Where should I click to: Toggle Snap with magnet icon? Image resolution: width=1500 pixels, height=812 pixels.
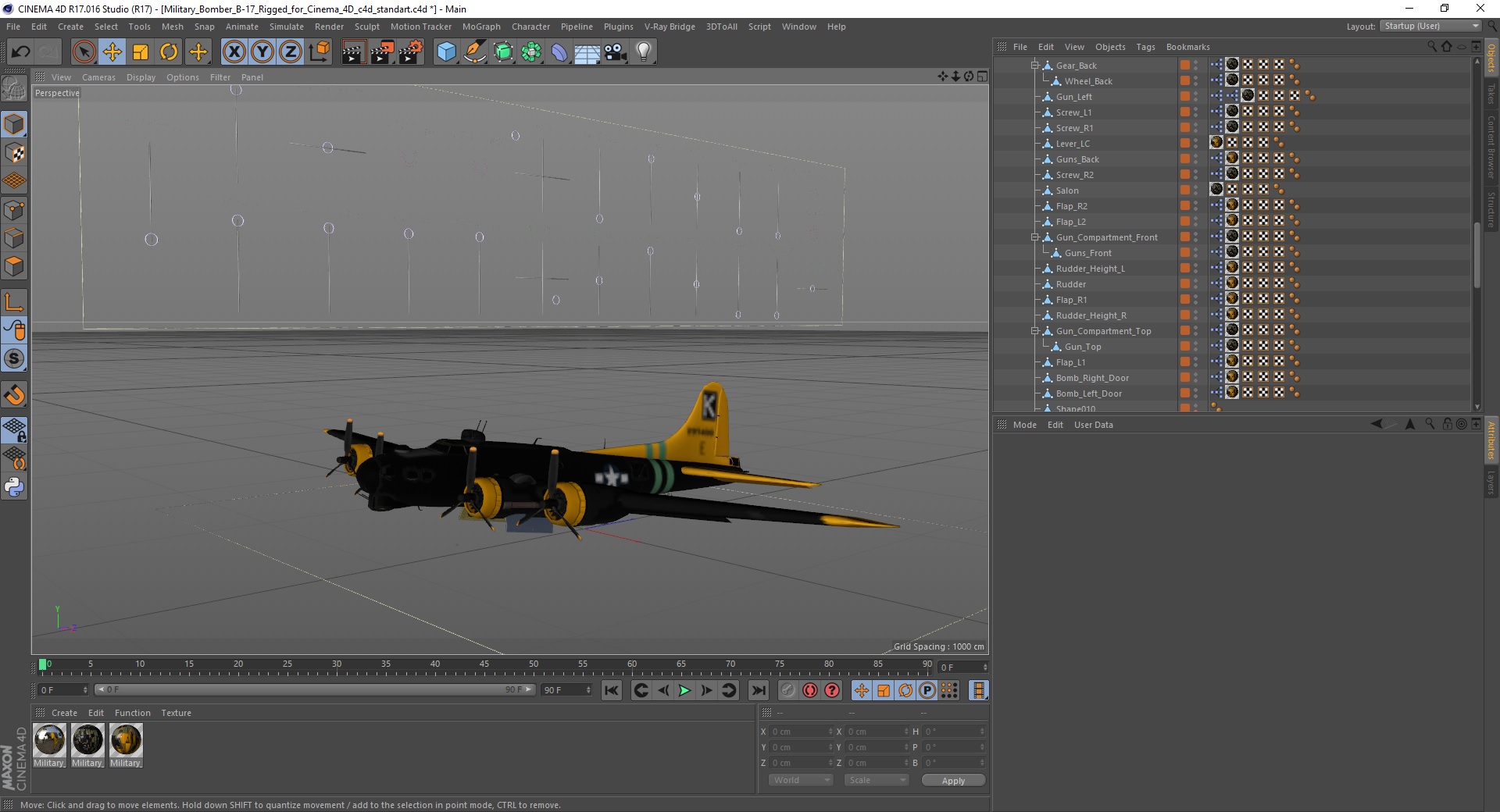pos(14,395)
